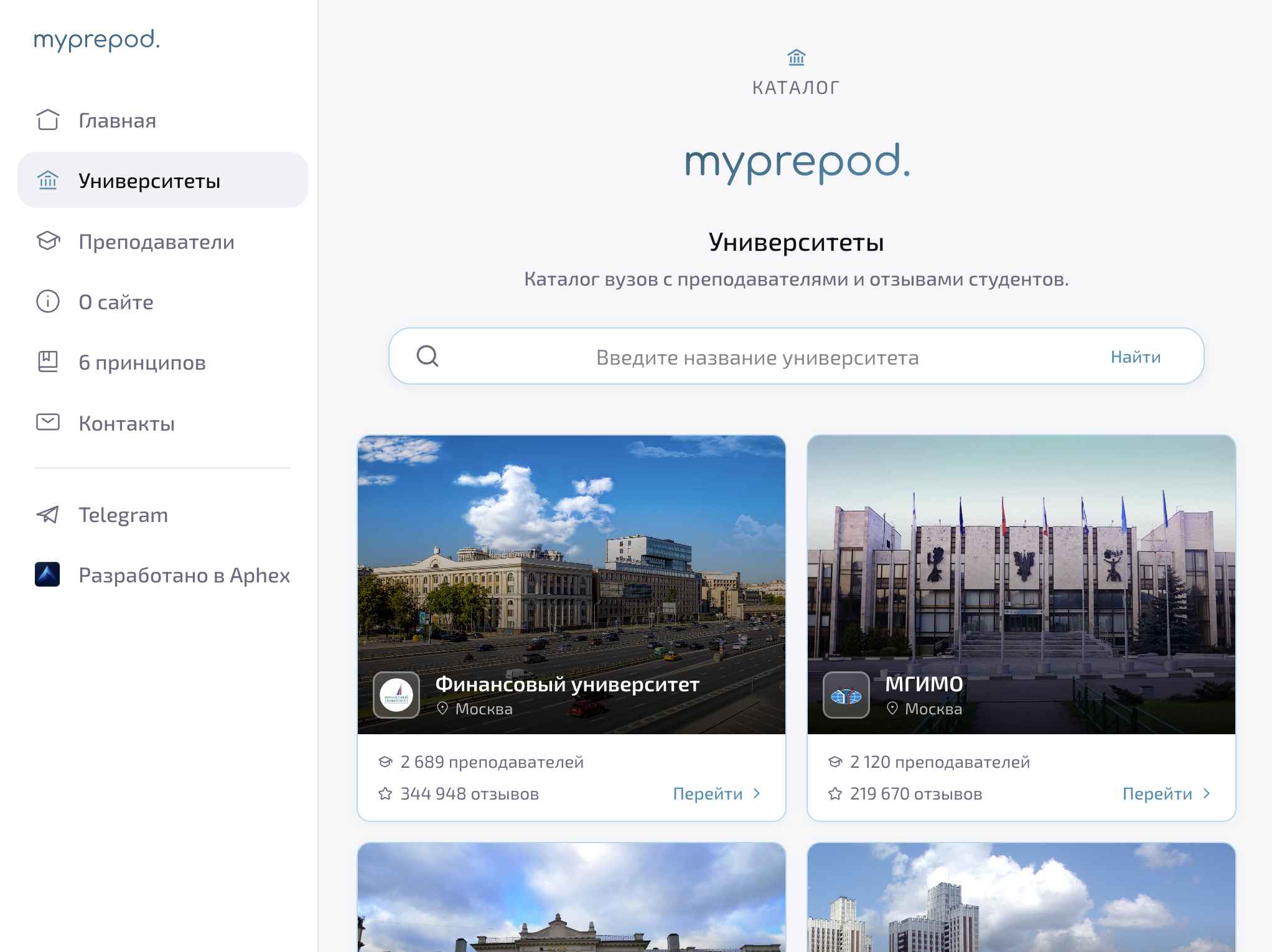Screen dimensions: 1272x952
Task: Click the paper plane Telegram icon
Action: (x=48, y=514)
